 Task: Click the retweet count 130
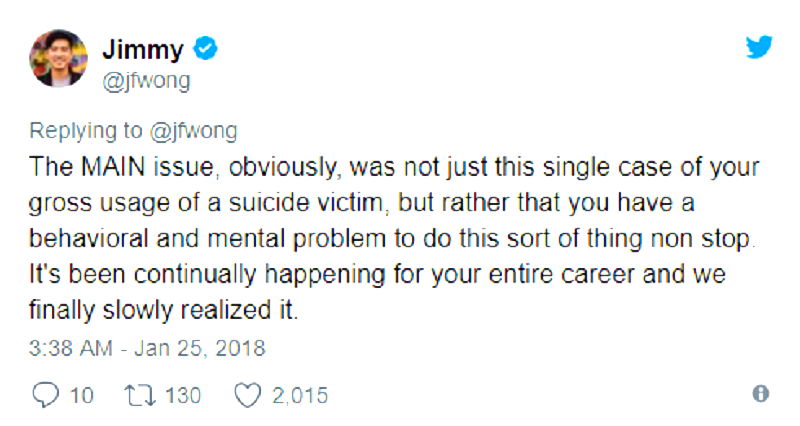click(x=182, y=395)
